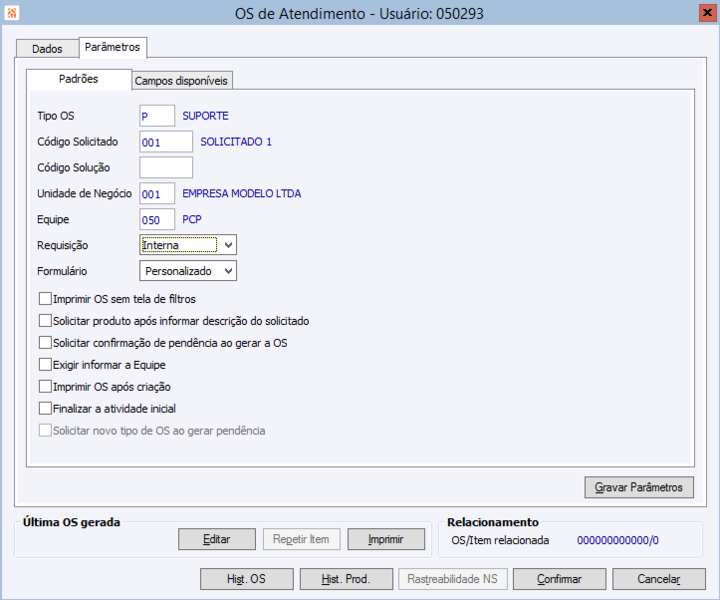Open the Padrões sub-tab
Image resolution: width=720 pixels, height=600 pixels.
pos(79,79)
